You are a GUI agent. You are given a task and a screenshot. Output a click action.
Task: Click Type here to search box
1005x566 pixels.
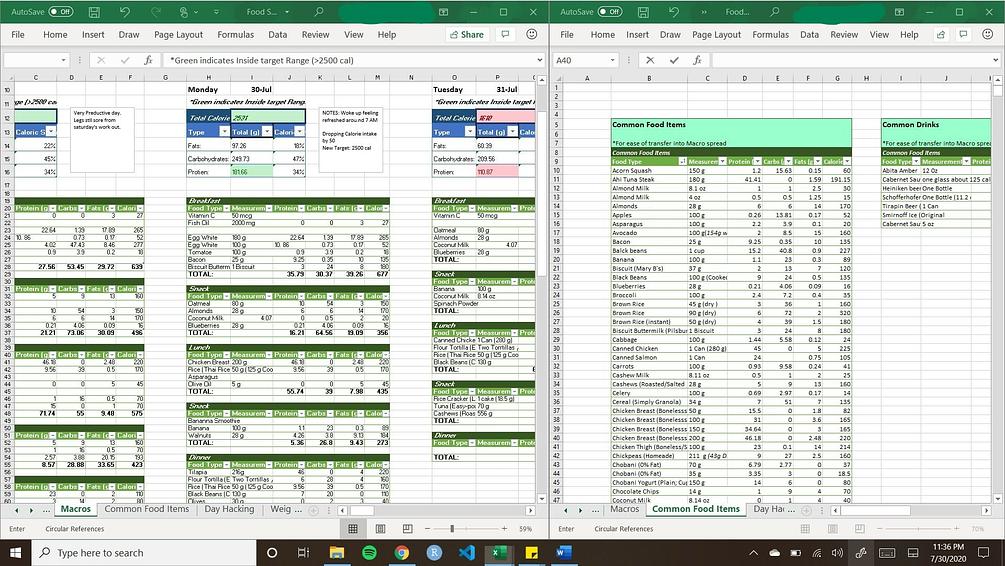point(144,553)
